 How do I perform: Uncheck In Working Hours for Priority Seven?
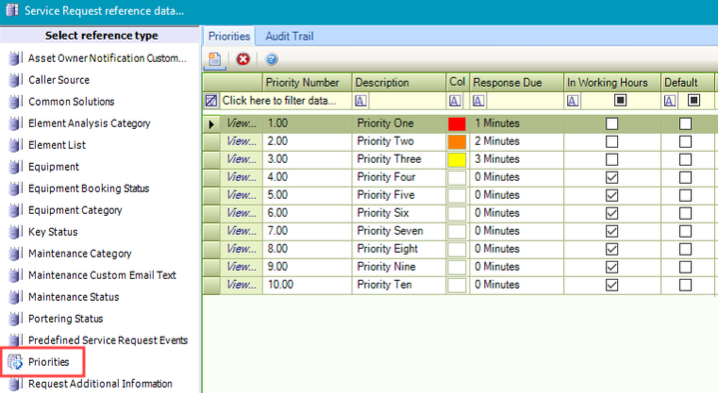point(612,231)
